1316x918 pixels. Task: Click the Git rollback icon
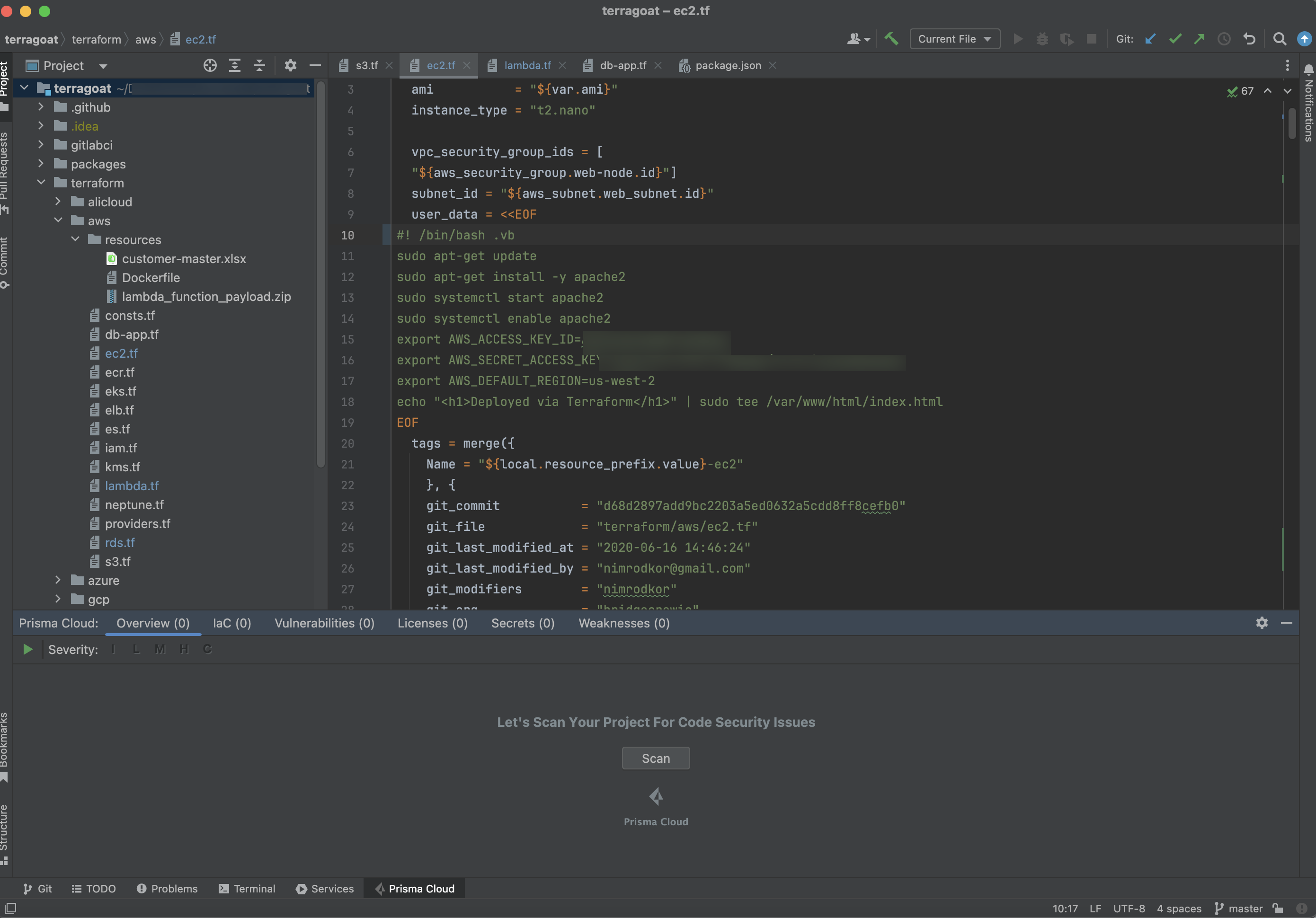1249,39
